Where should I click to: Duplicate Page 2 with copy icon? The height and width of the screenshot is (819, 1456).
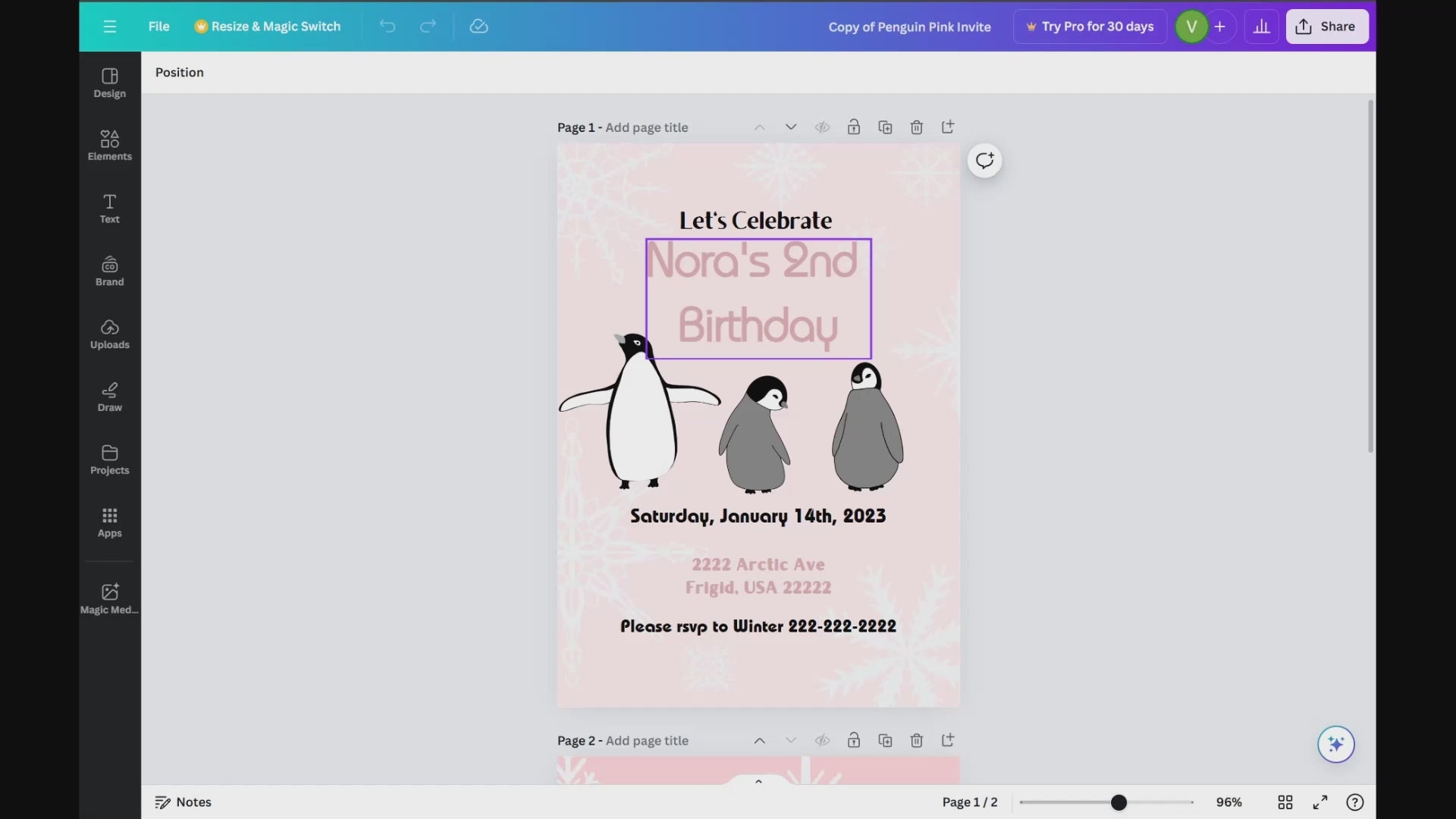pyautogui.click(x=885, y=741)
